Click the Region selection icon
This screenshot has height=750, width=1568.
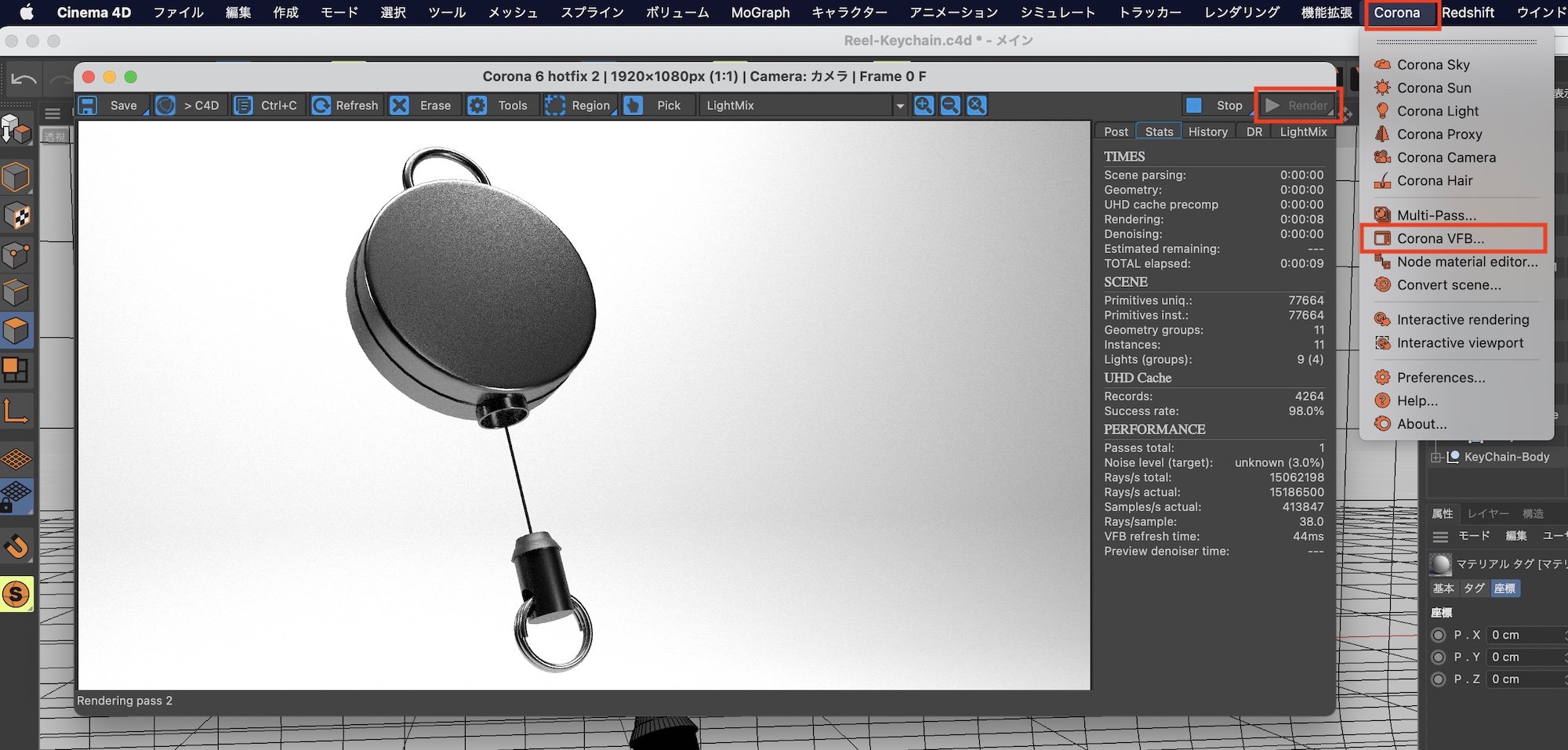click(555, 106)
